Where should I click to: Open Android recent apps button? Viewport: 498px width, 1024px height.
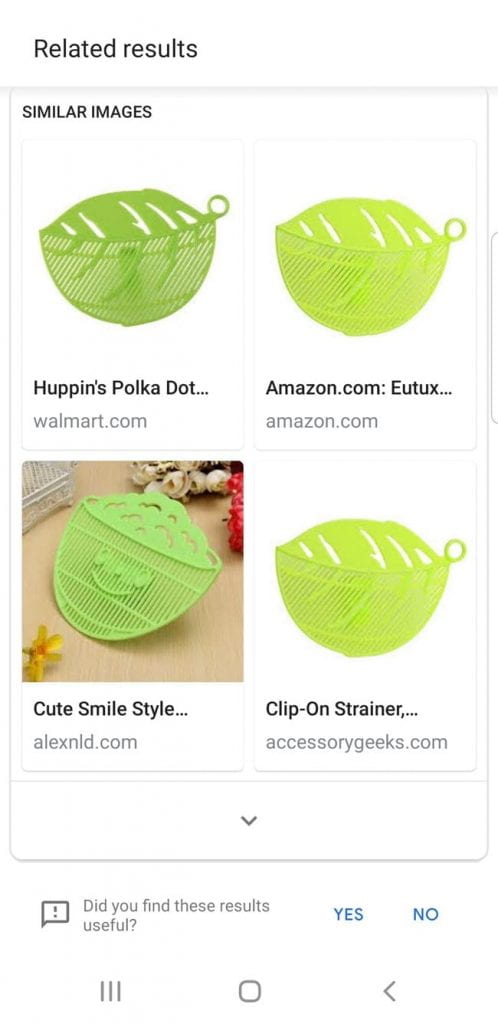110,991
